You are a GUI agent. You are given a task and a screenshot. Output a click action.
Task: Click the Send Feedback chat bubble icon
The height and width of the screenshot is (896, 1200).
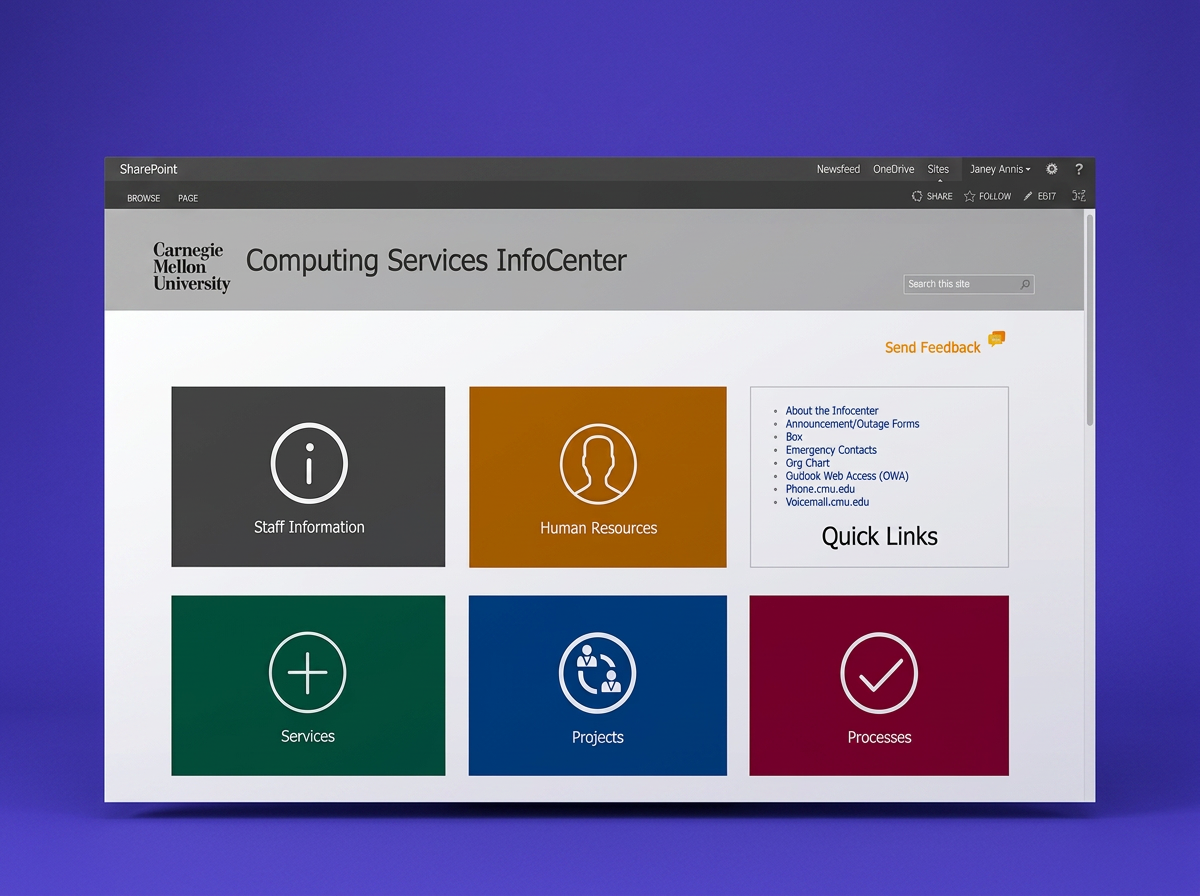(x=996, y=339)
